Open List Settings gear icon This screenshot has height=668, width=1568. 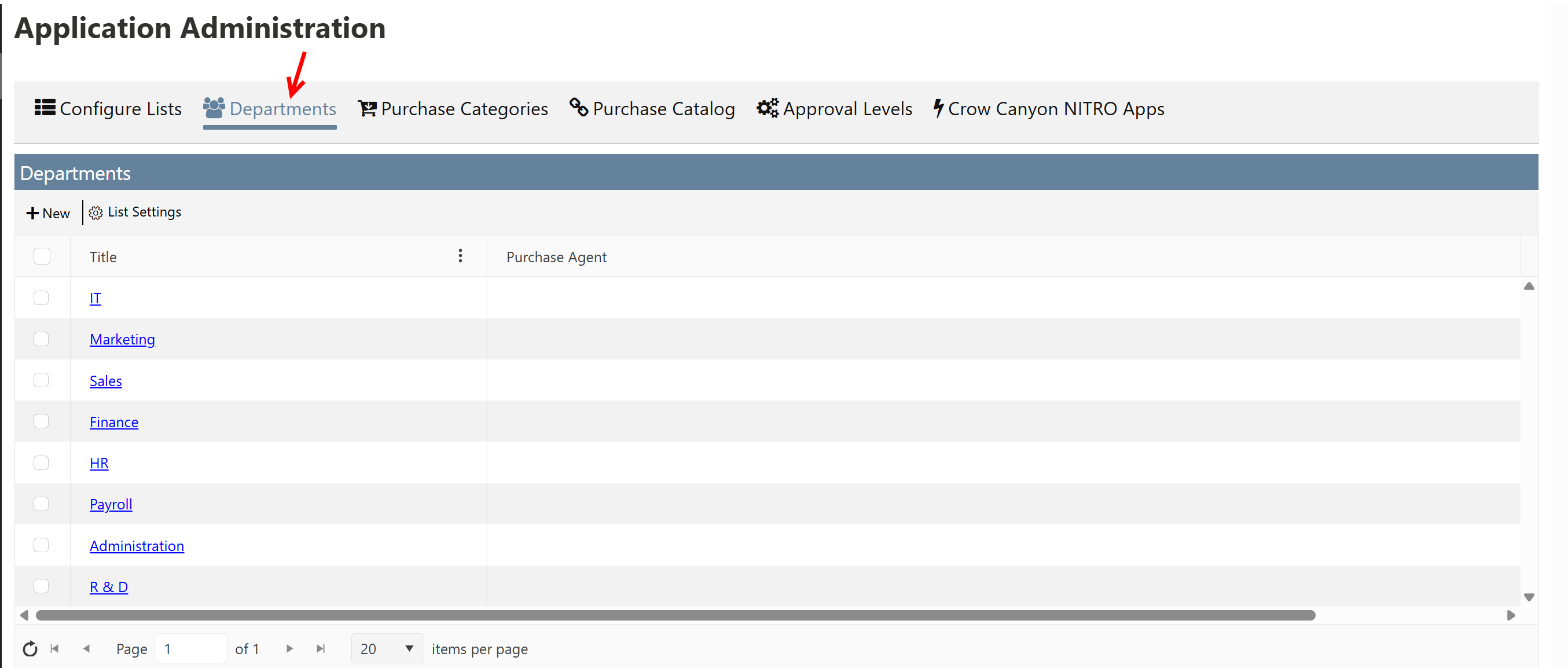click(x=96, y=212)
